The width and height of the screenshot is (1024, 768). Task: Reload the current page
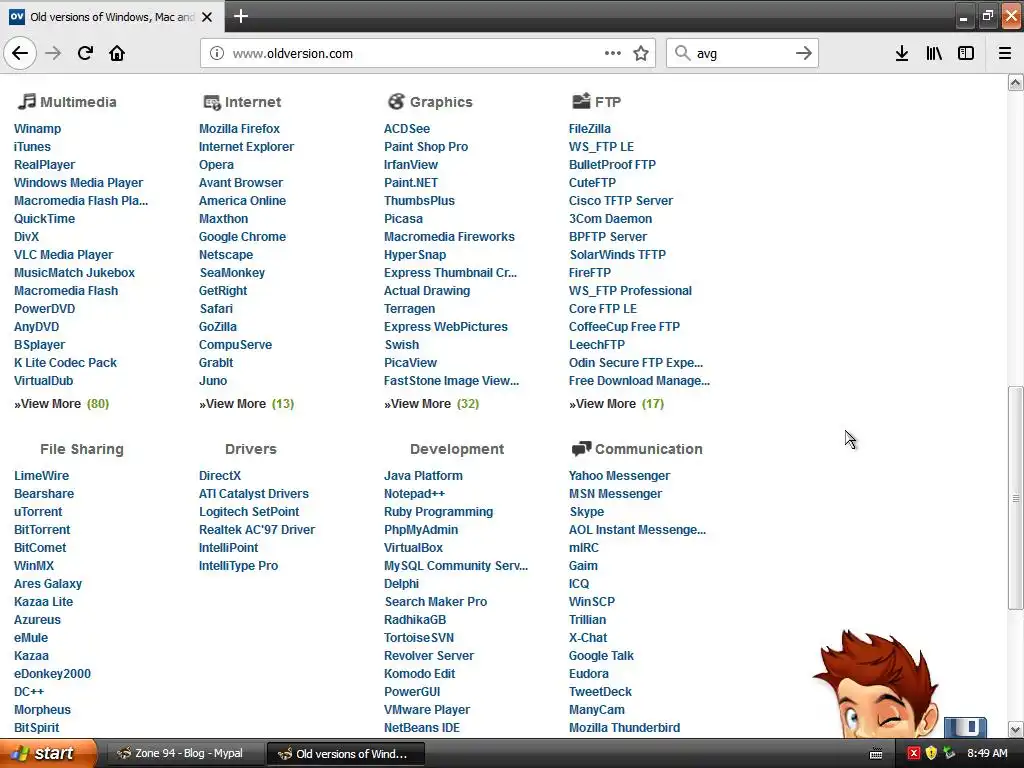[x=85, y=53]
